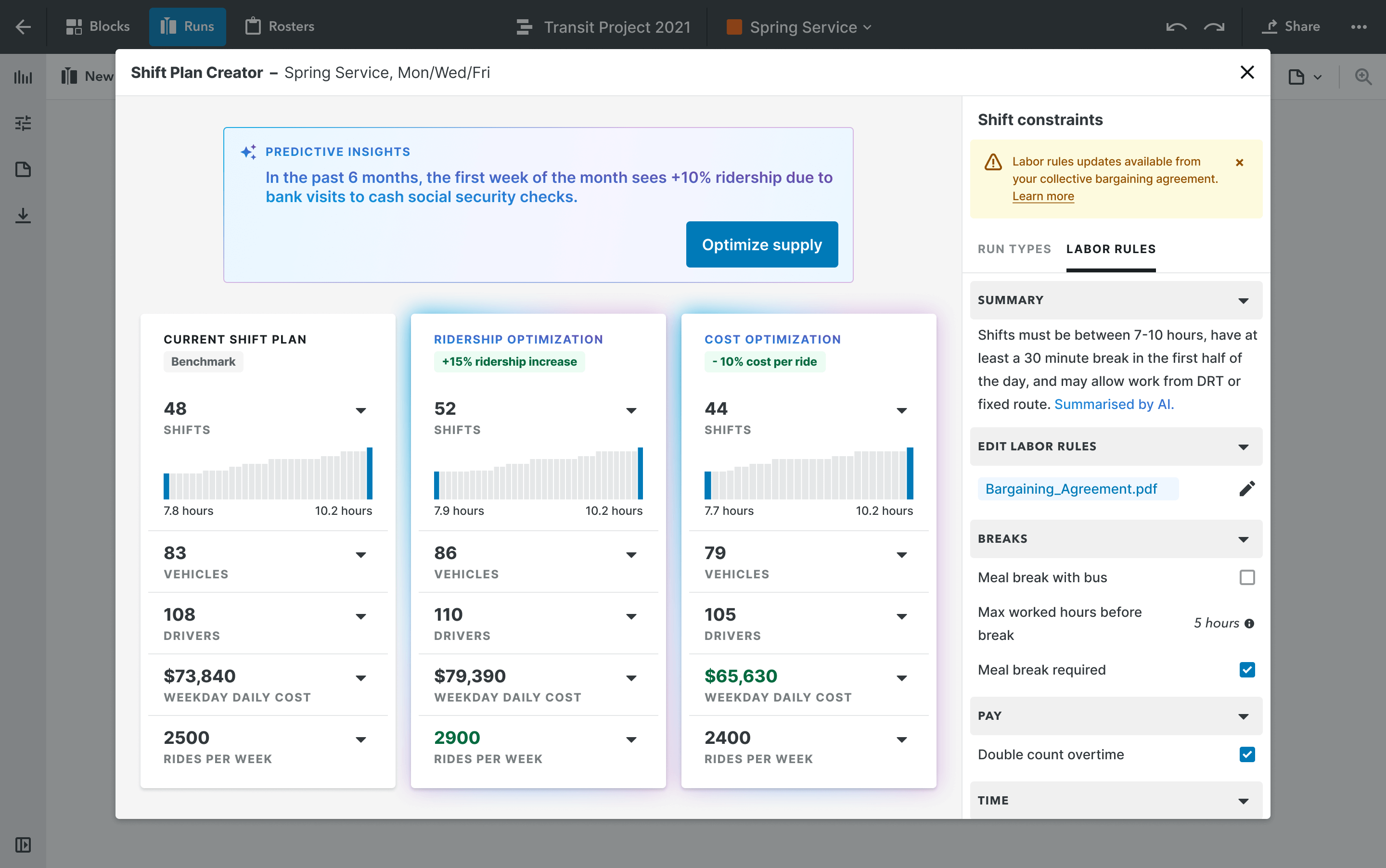This screenshot has width=1386, height=868.
Task: Click the undo arrow icon
Action: [1176, 27]
